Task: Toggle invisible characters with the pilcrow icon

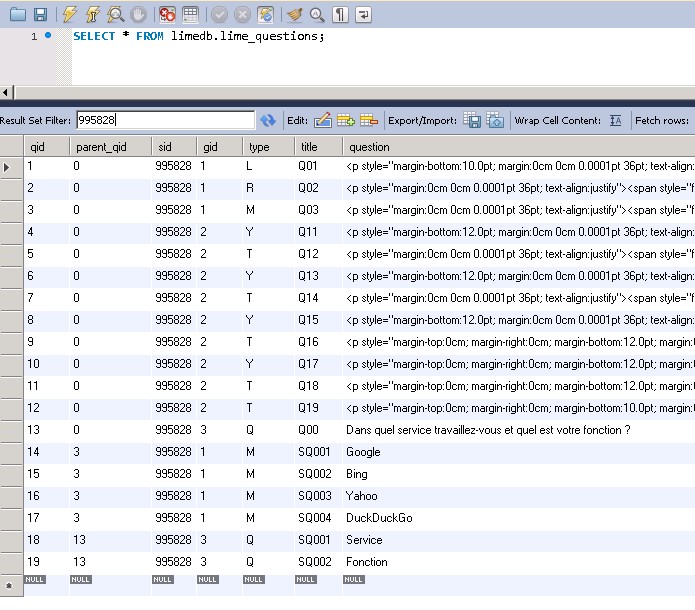Action: 340,14
